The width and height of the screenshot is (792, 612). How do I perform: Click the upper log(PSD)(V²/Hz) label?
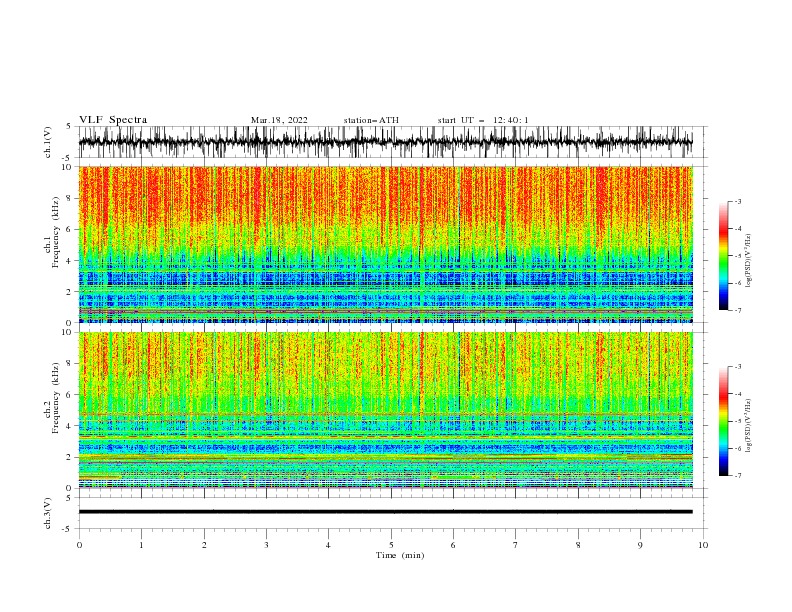749,261
